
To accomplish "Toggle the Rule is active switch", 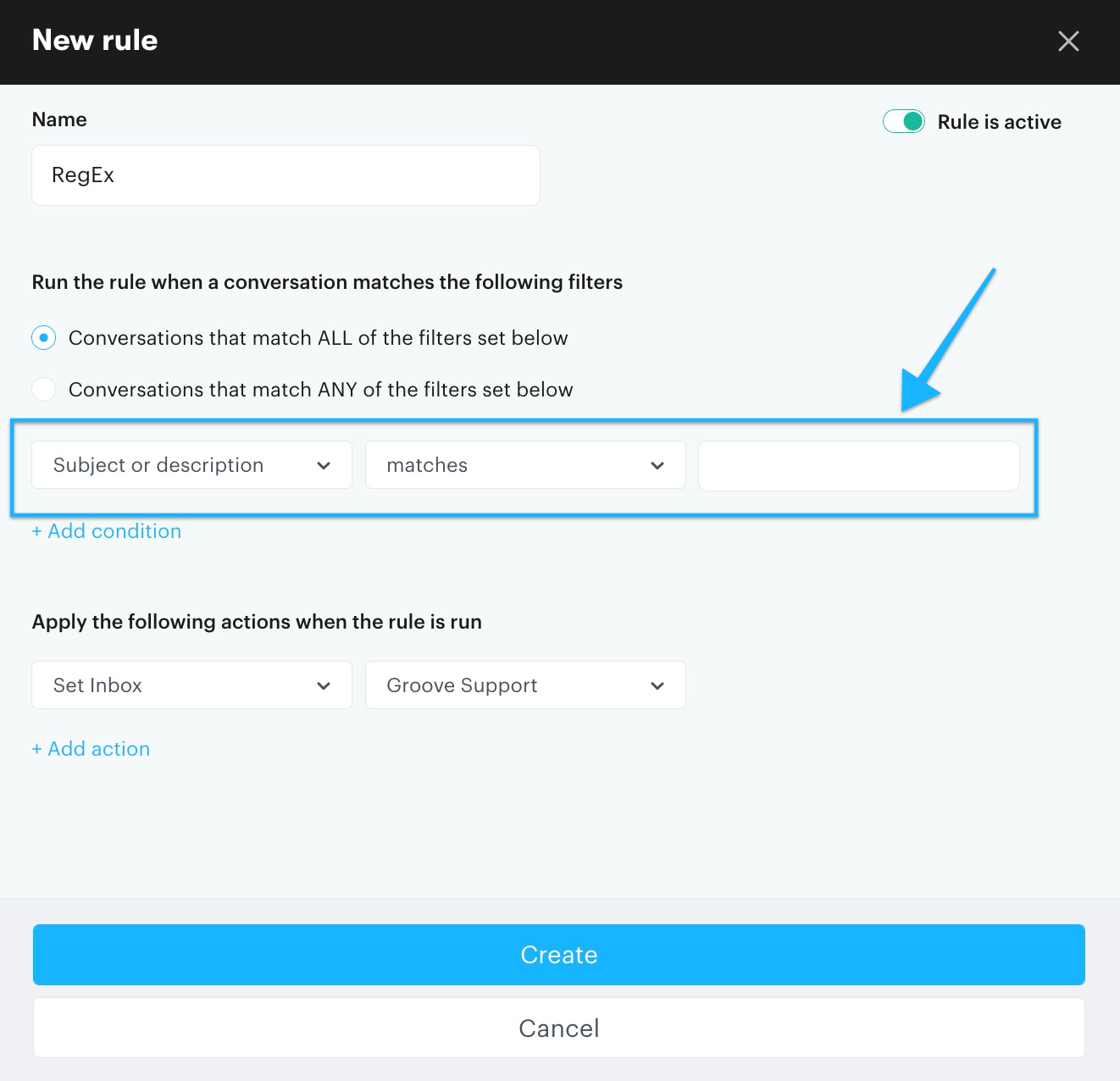I will pyautogui.click(x=903, y=122).
